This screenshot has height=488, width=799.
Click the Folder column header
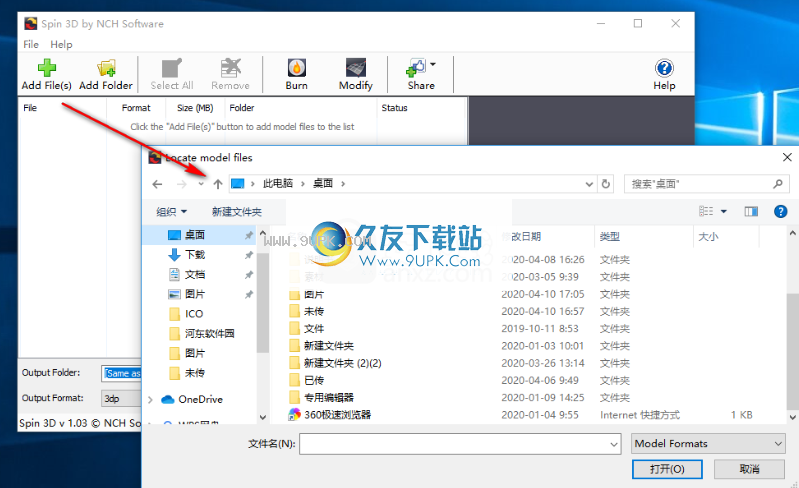(242, 107)
